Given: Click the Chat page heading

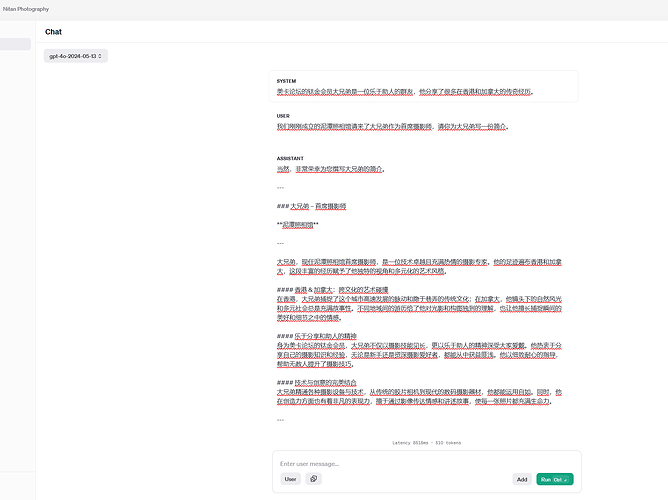Looking at the screenshot, I should tap(54, 32).
